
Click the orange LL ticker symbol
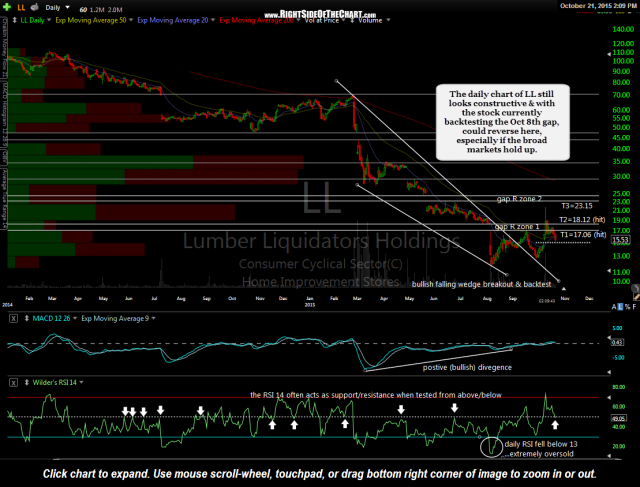point(20,7)
